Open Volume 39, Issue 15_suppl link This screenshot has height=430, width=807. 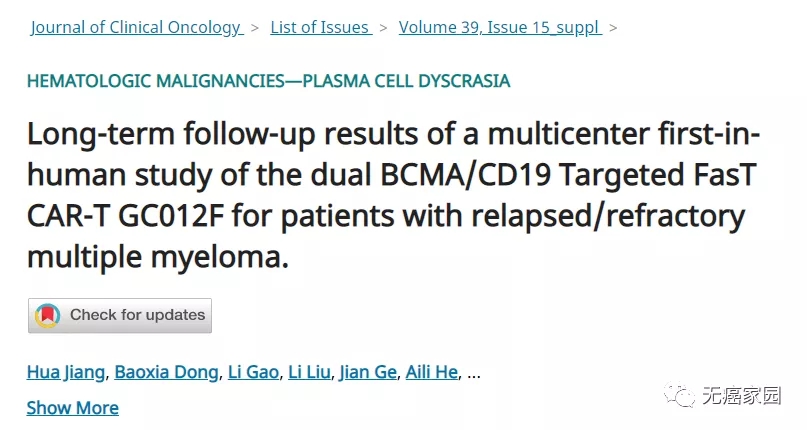(x=499, y=27)
